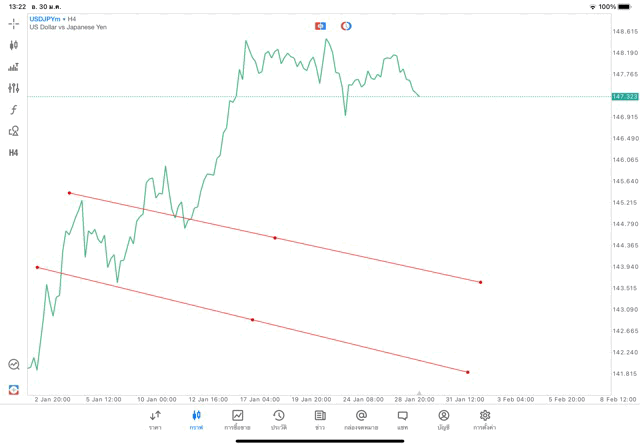Open the indicators list icon
The width and height of the screenshot is (640, 447).
tap(14, 66)
